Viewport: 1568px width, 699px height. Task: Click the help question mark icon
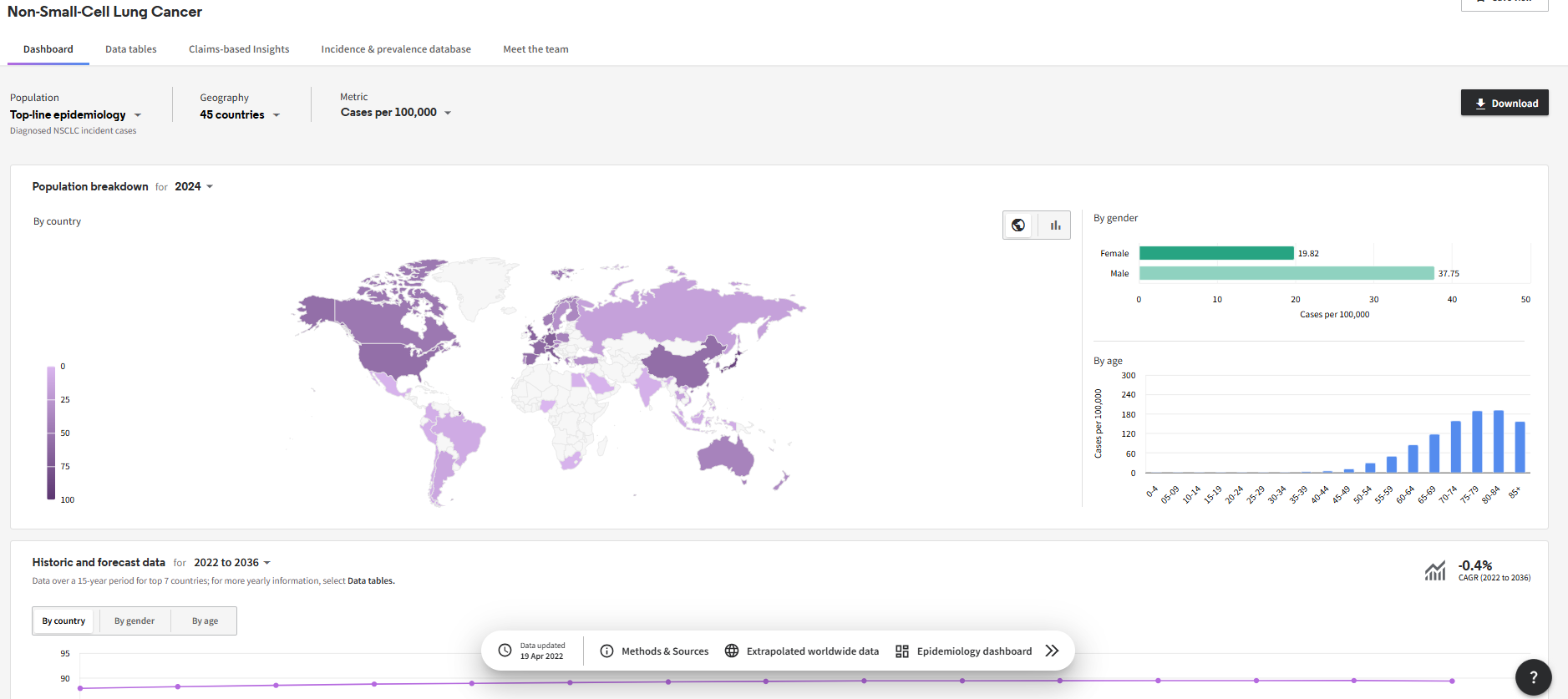pyautogui.click(x=1533, y=677)
